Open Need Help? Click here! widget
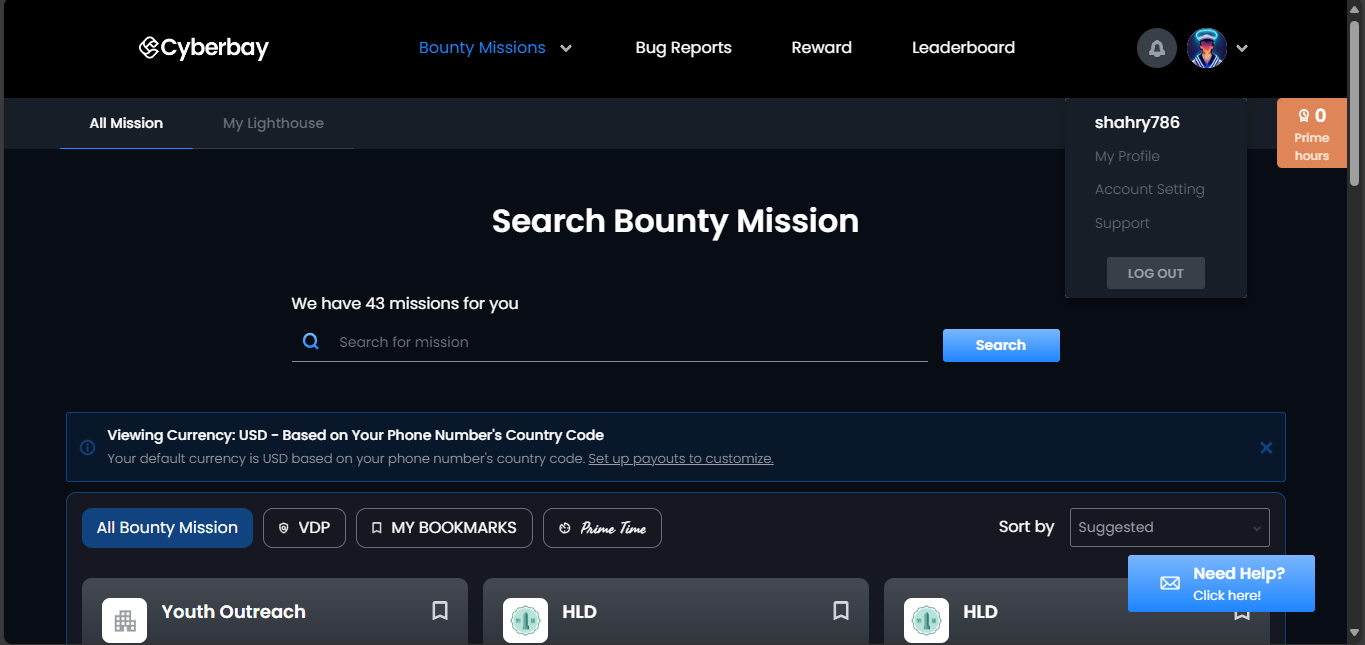The width and height of the screenshot is (1365, 645). point(1221,583)
